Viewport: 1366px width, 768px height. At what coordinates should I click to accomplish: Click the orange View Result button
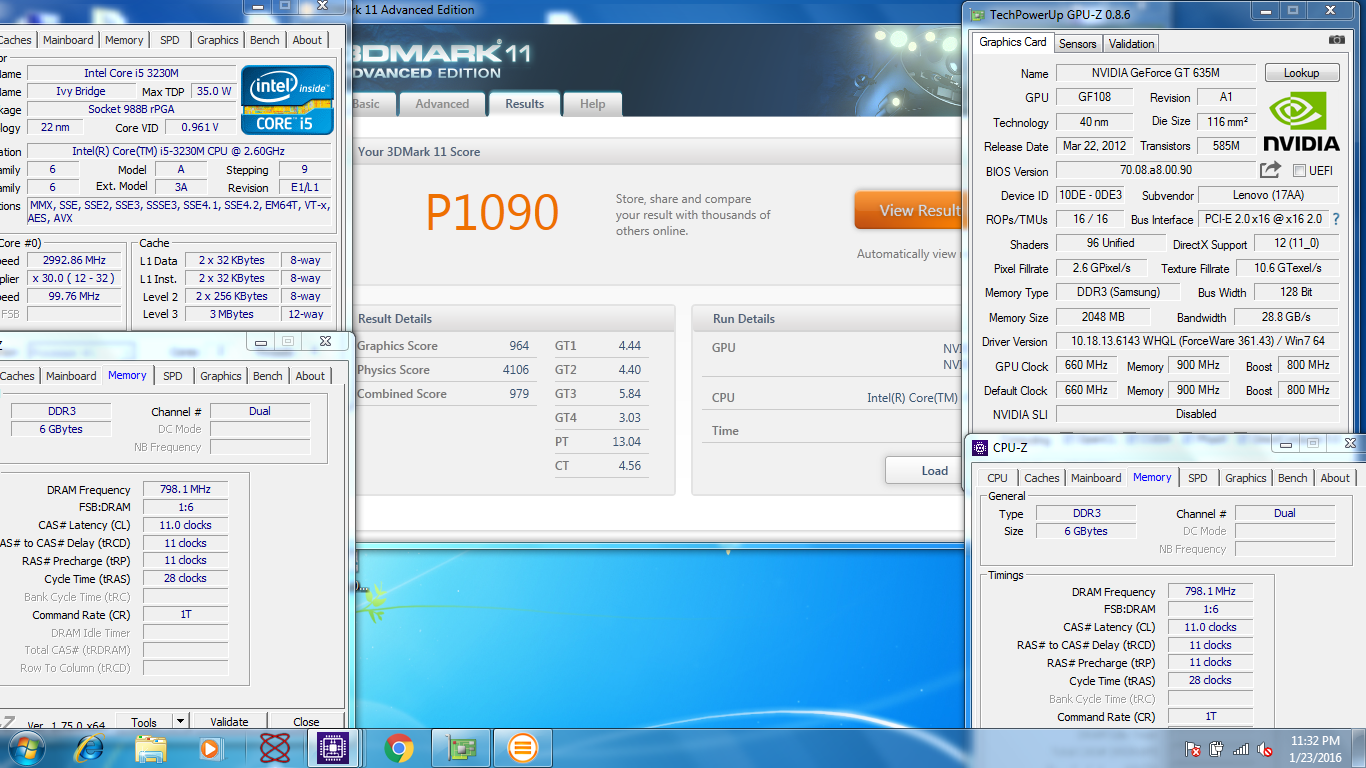(908, 210)
